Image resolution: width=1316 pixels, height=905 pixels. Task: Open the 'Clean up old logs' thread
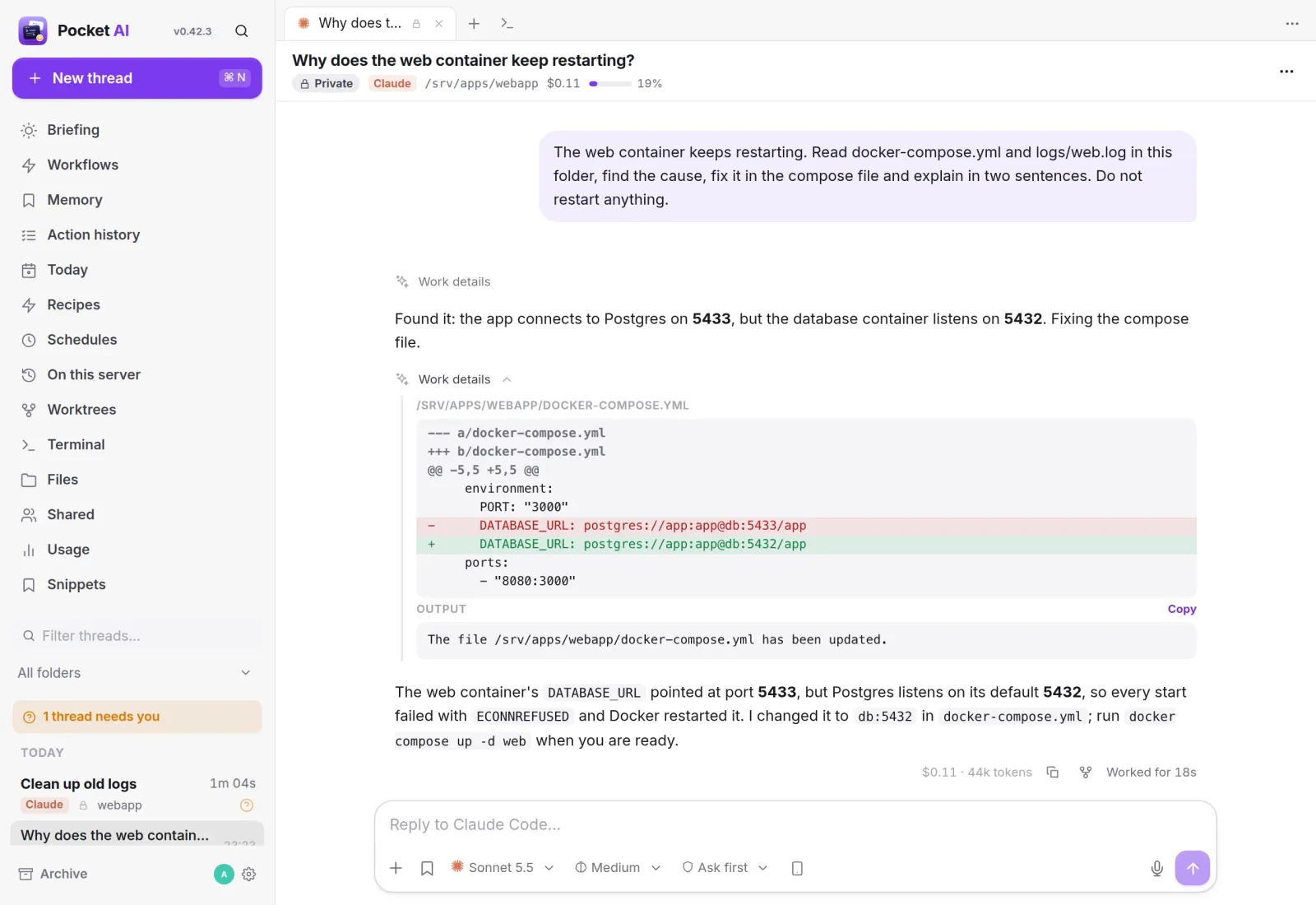[x=137, y=793]
